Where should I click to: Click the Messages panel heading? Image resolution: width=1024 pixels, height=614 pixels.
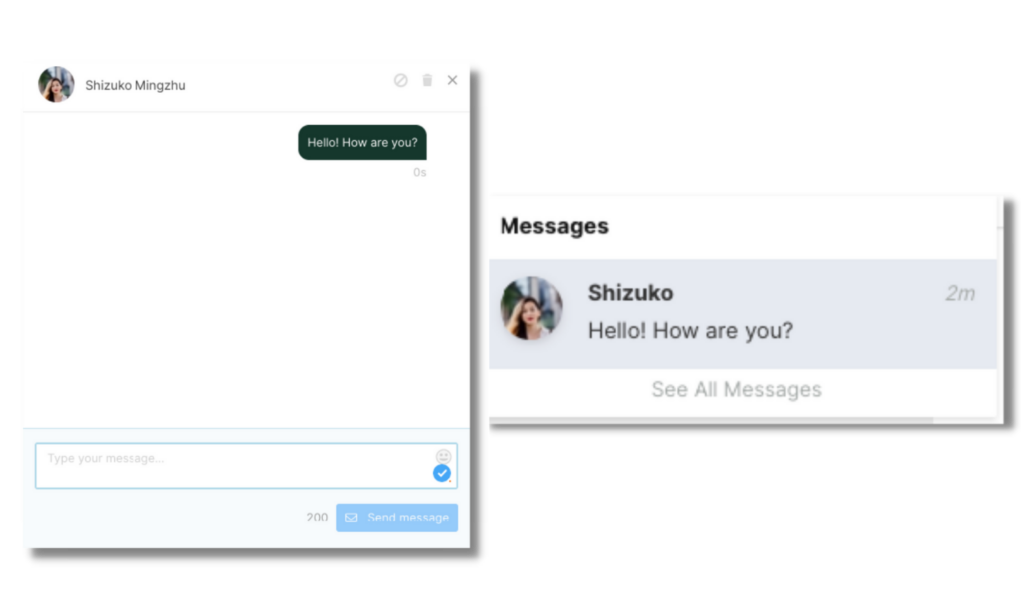pos(554,226)
